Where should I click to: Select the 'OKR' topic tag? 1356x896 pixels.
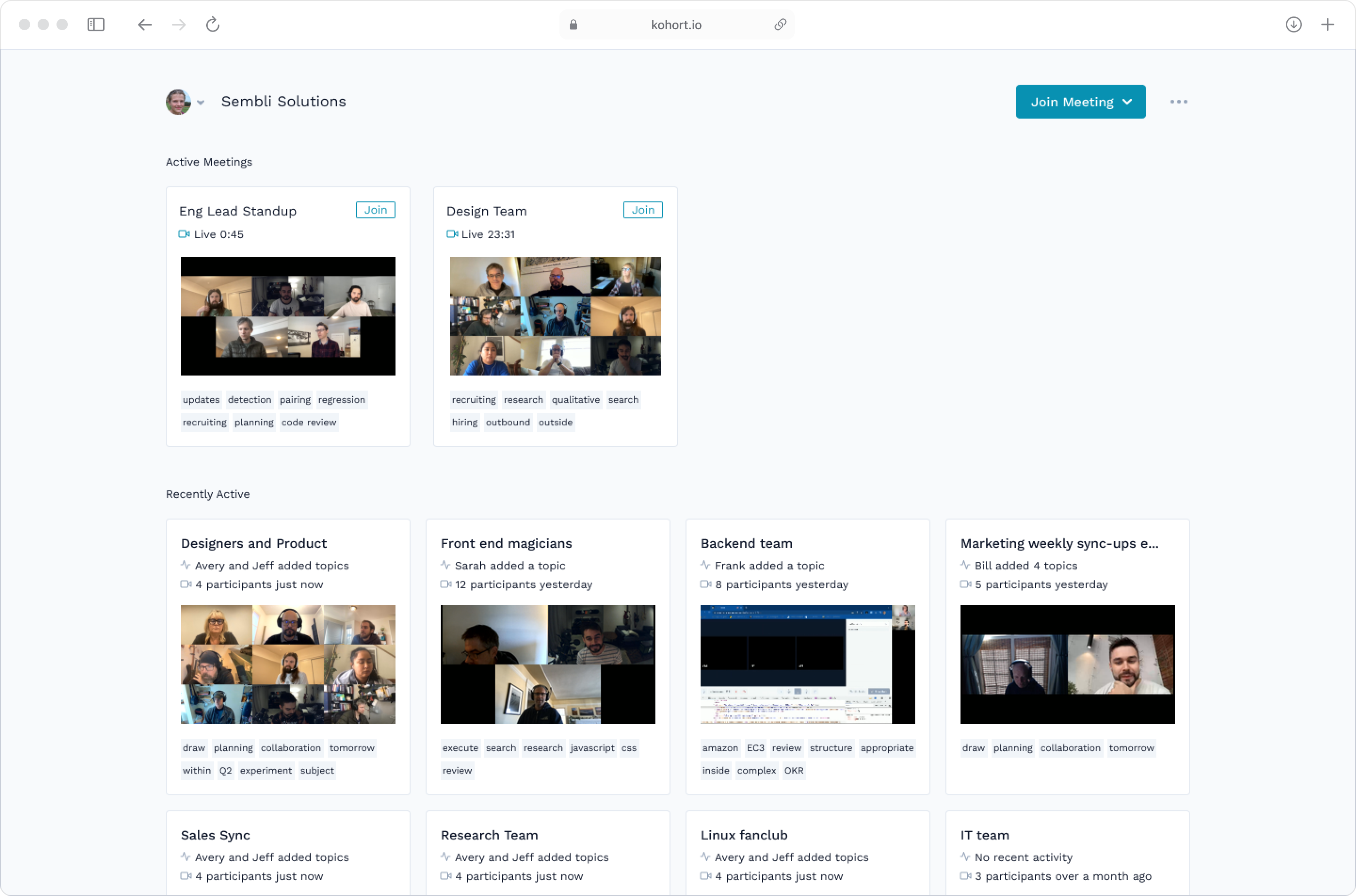[794, 771]
